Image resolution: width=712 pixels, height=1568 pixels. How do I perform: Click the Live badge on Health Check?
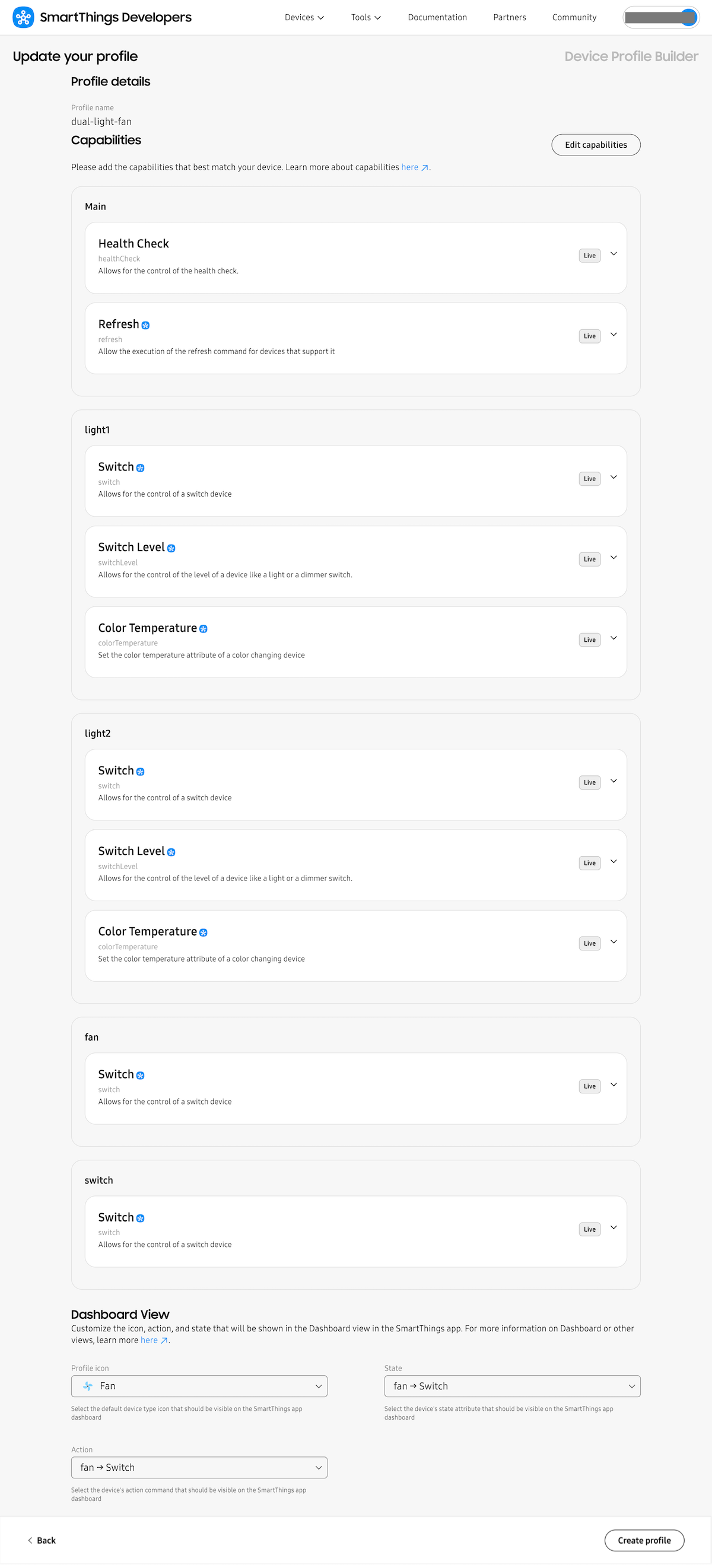tap(590, 256)
